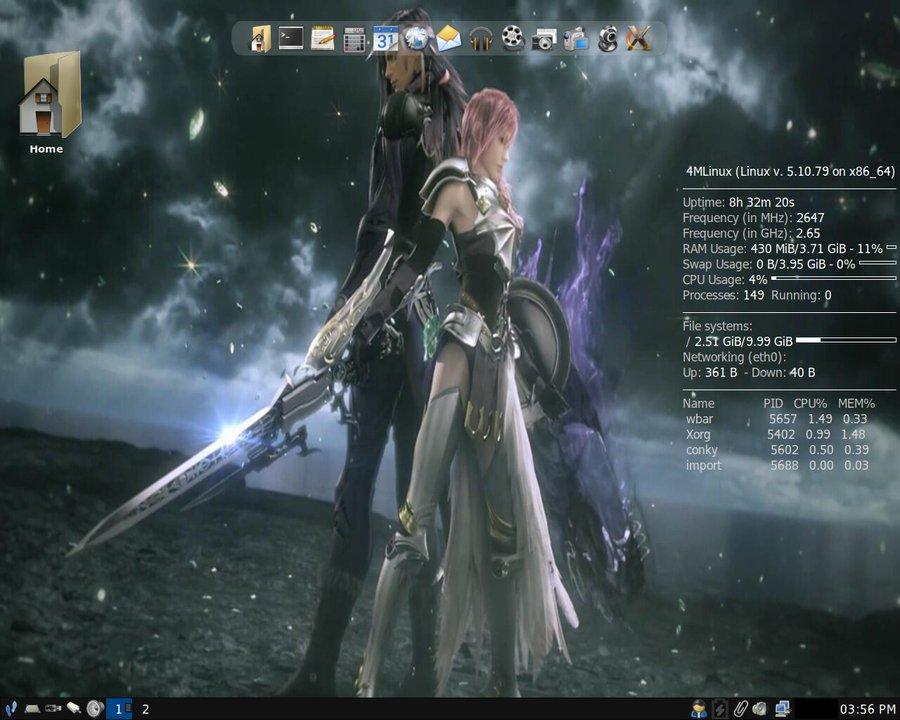Viewport: 900px width, 720px height.
Task: Click the Up: 361 B network value
Action: click(709, 373)
